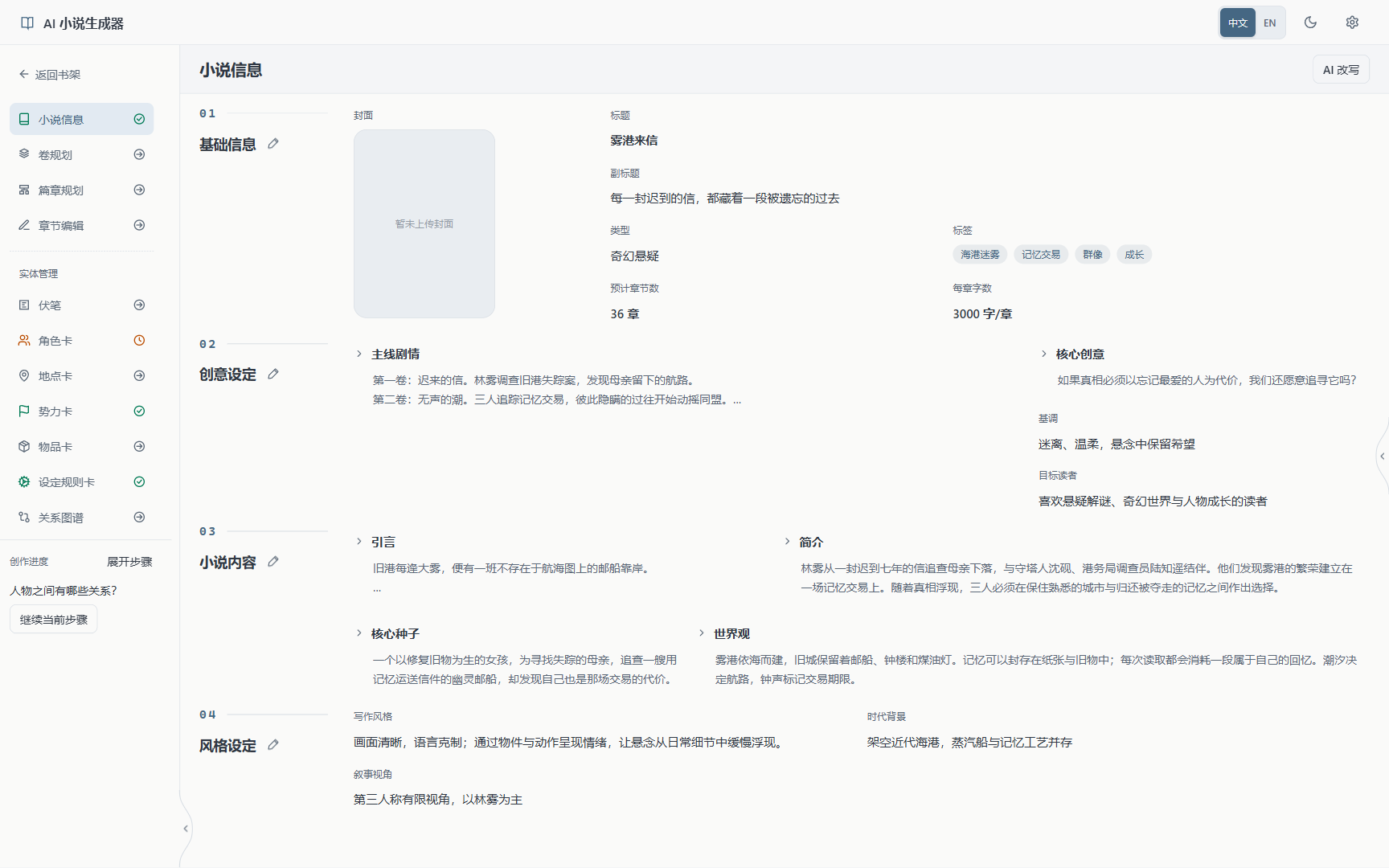The width and height of the screenshot is (1389, 868).
Task: Edit 风格设定 with the pencil icon
Action: (273, 745)
